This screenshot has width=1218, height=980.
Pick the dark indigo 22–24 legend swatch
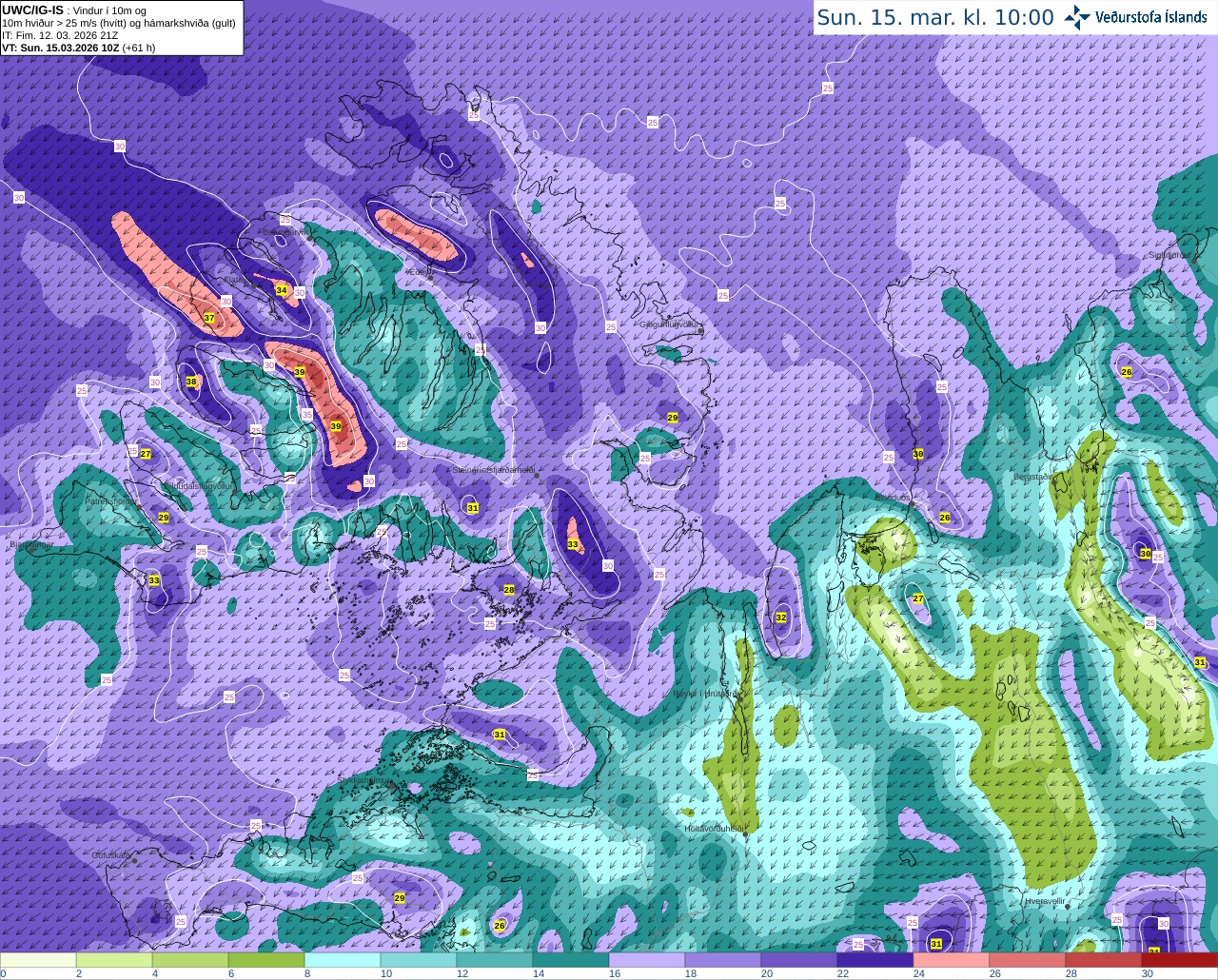tap(875, 961)
